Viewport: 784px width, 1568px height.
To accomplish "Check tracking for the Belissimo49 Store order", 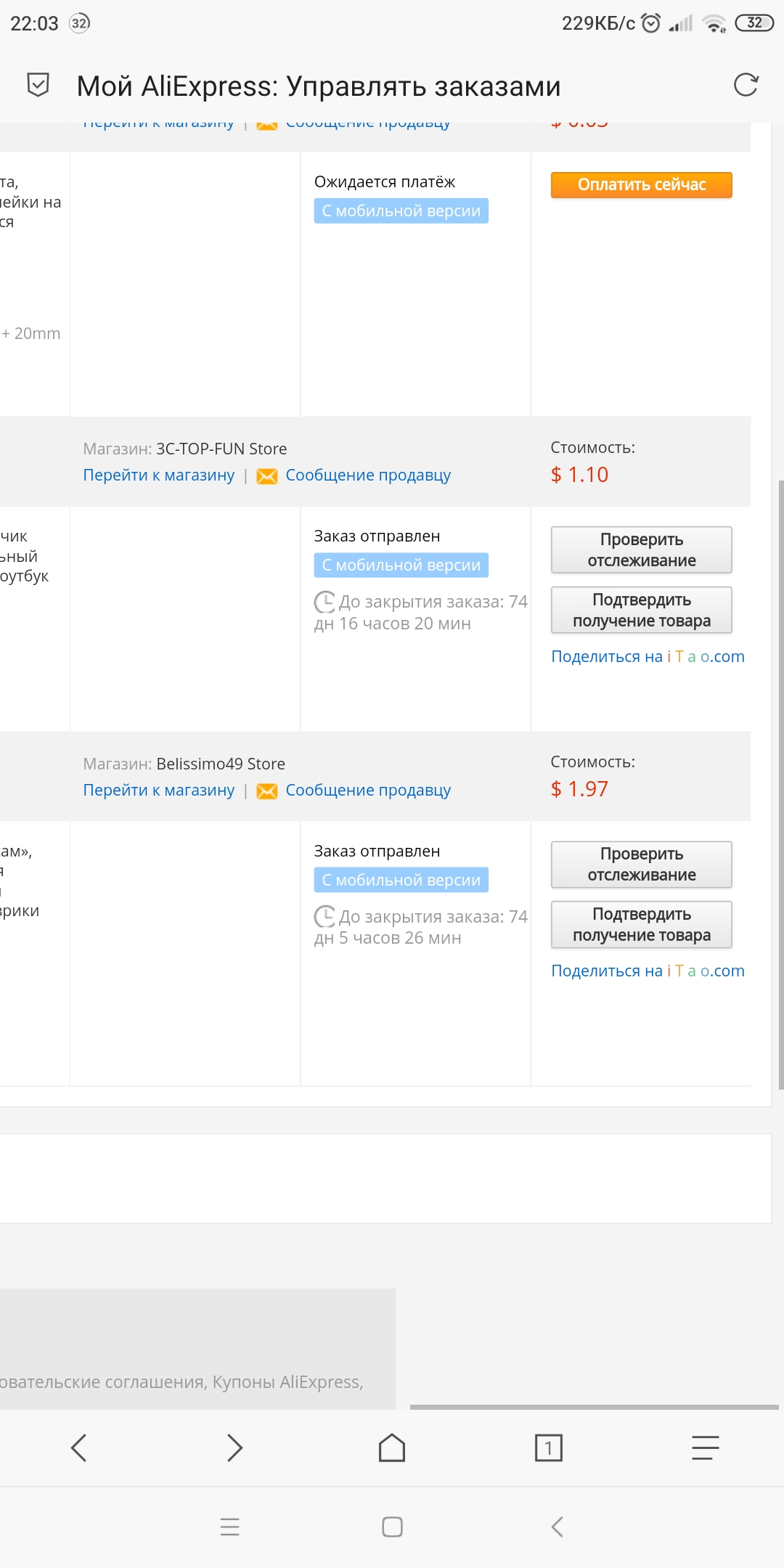I will pos(642,864).
